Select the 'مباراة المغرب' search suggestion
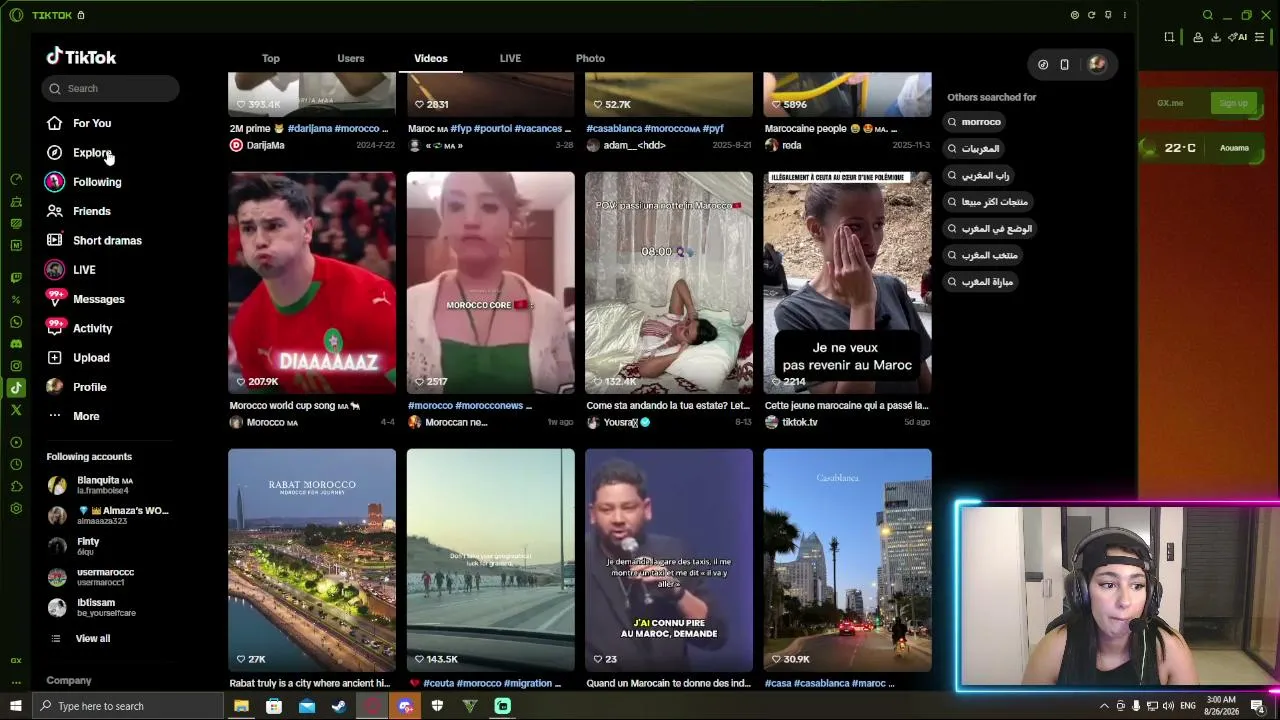Image resolution: width=1280 pixels, height=720 pixels. click(x=981, y=282)
